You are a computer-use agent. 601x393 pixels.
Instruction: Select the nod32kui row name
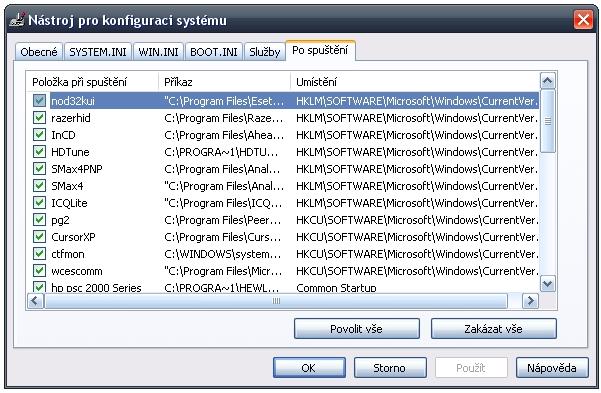pyautogui.click(x=73, y=101)
